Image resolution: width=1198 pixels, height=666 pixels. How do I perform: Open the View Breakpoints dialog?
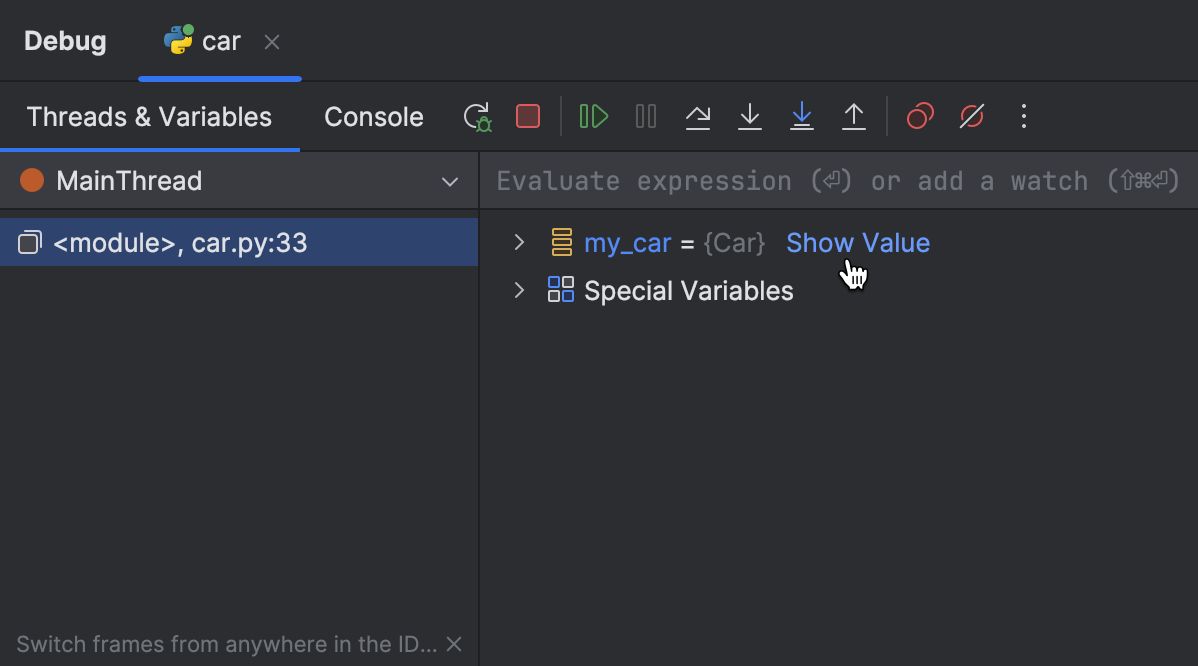(x=919, y=116)
